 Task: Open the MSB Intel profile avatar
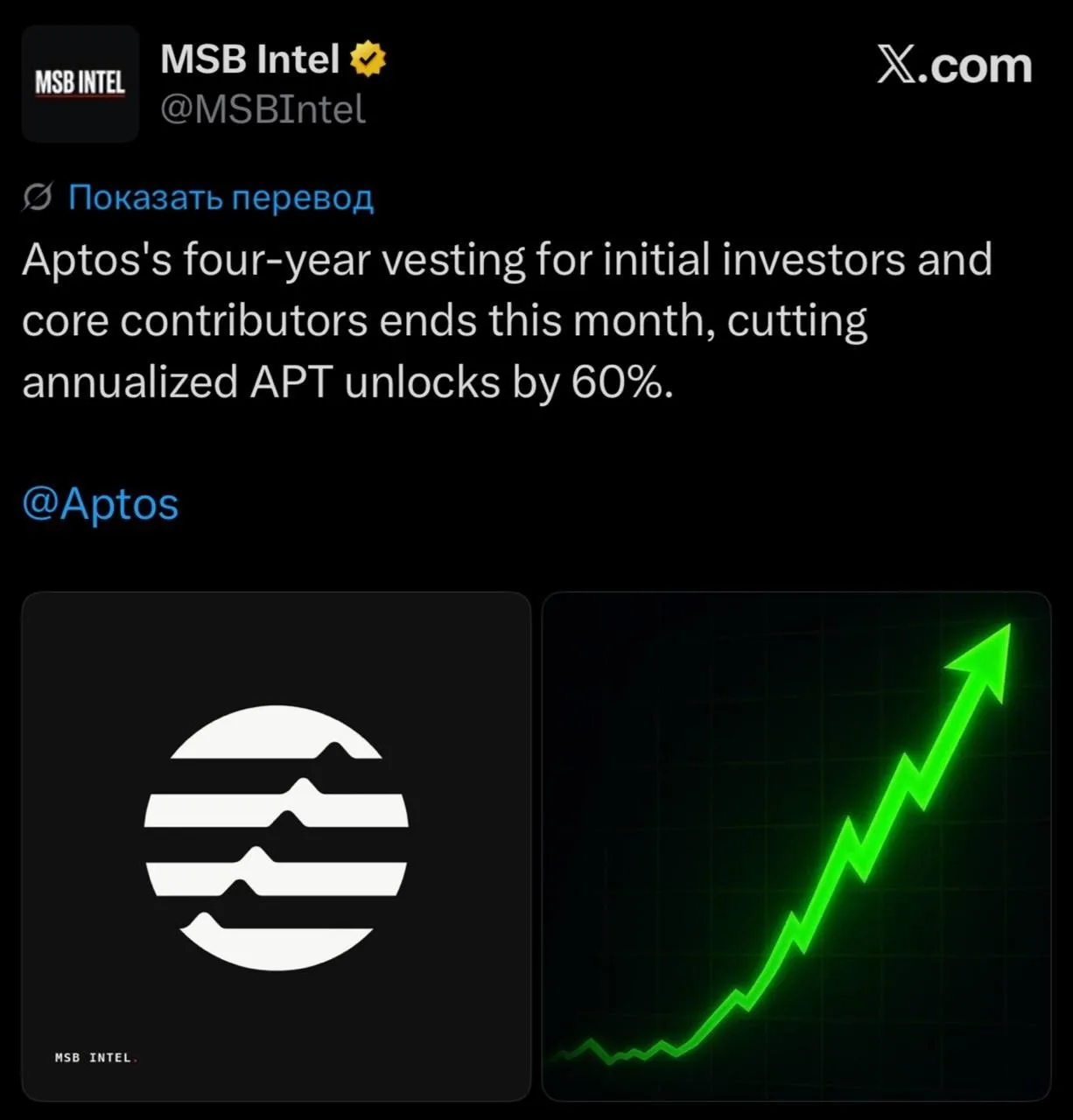[x=81, y=84]
